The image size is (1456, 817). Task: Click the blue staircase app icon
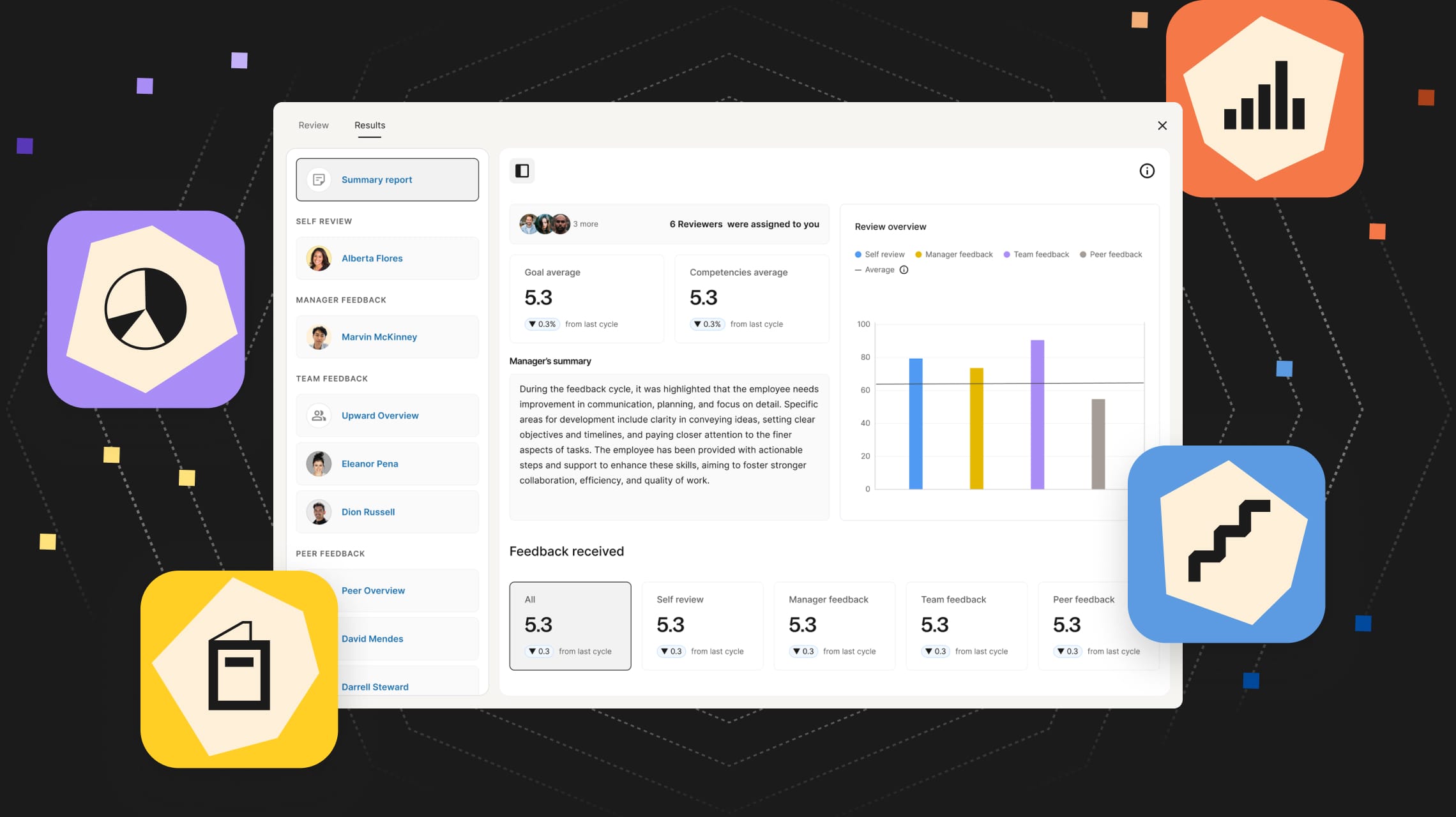click(1225, 543)
